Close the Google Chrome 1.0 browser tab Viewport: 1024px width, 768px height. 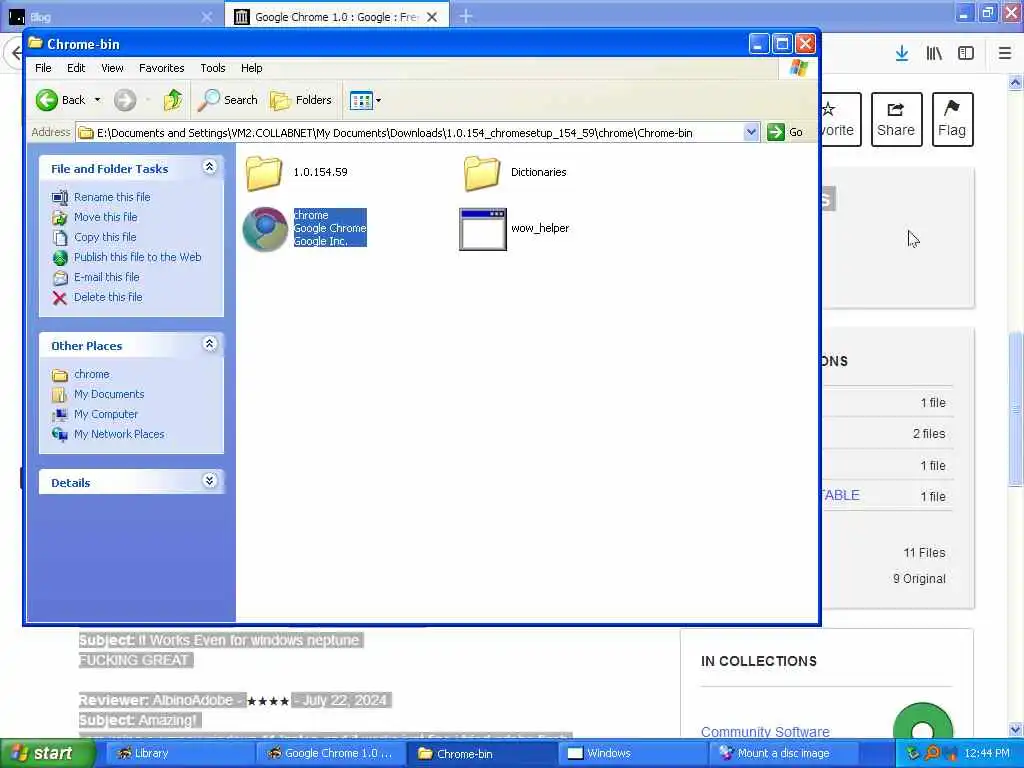point(432,17)
